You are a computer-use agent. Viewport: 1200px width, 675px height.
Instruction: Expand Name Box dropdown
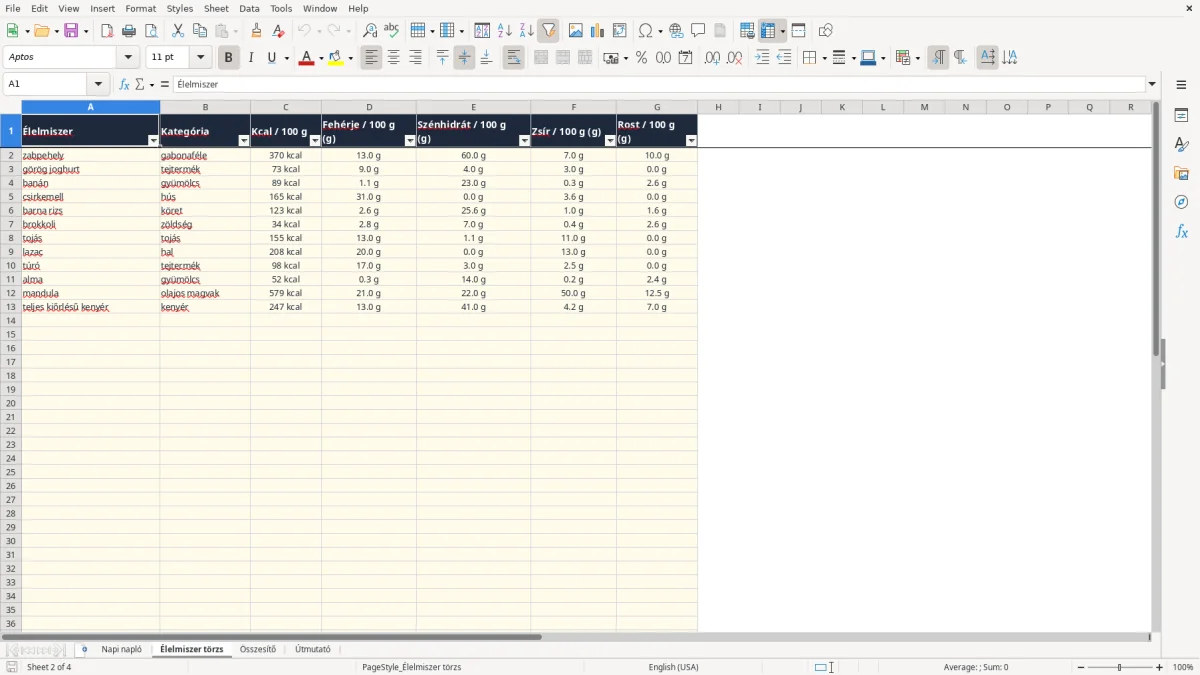pyautogui.click(x=98, y=85)
